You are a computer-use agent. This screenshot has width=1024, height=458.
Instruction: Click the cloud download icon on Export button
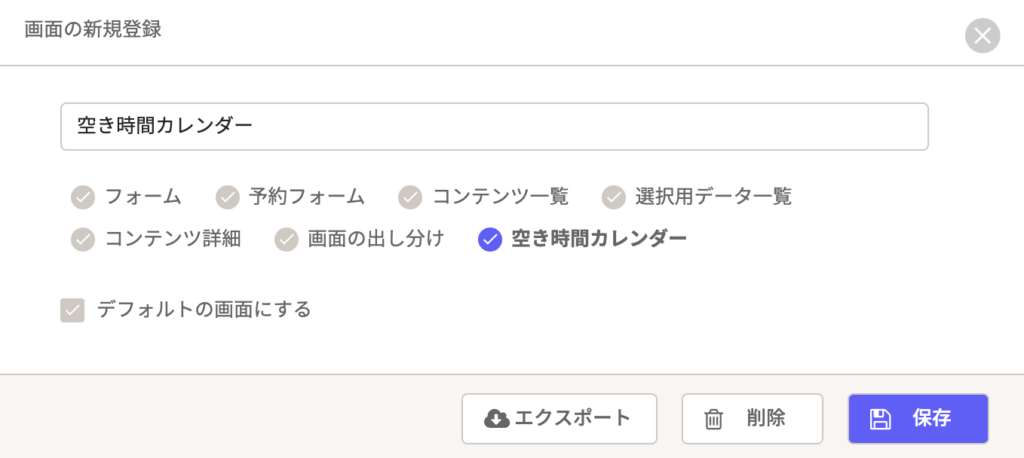pos(497,418)
